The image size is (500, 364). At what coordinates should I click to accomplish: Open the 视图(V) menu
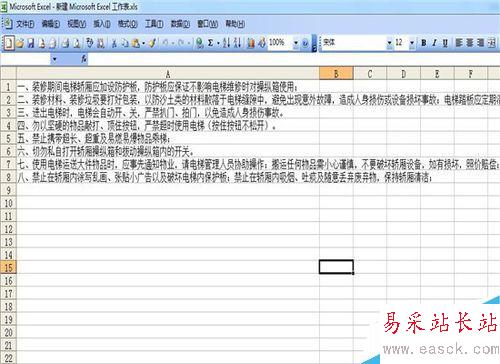coord(77,24)
